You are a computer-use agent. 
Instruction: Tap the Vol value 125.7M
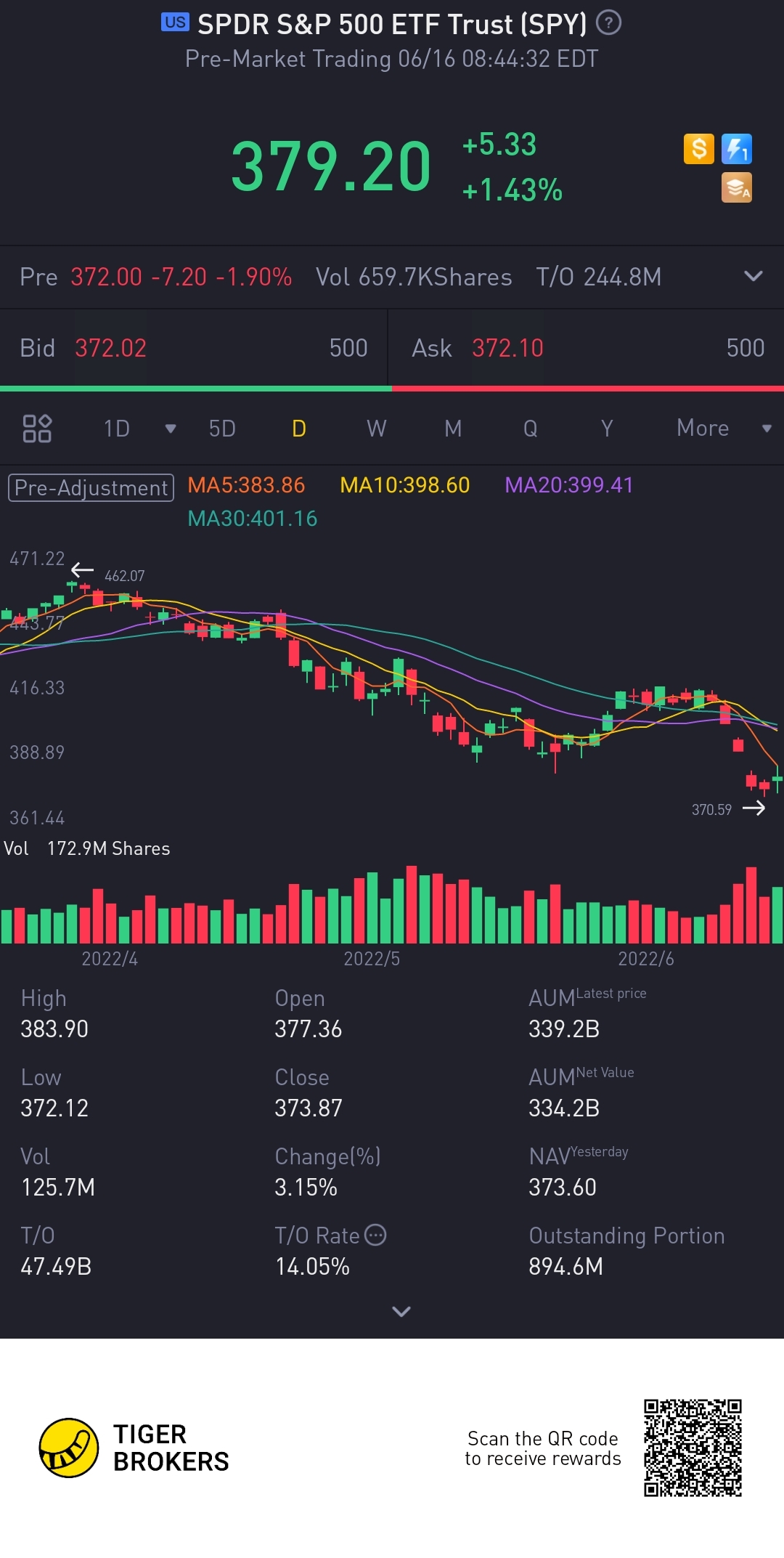58,1187
